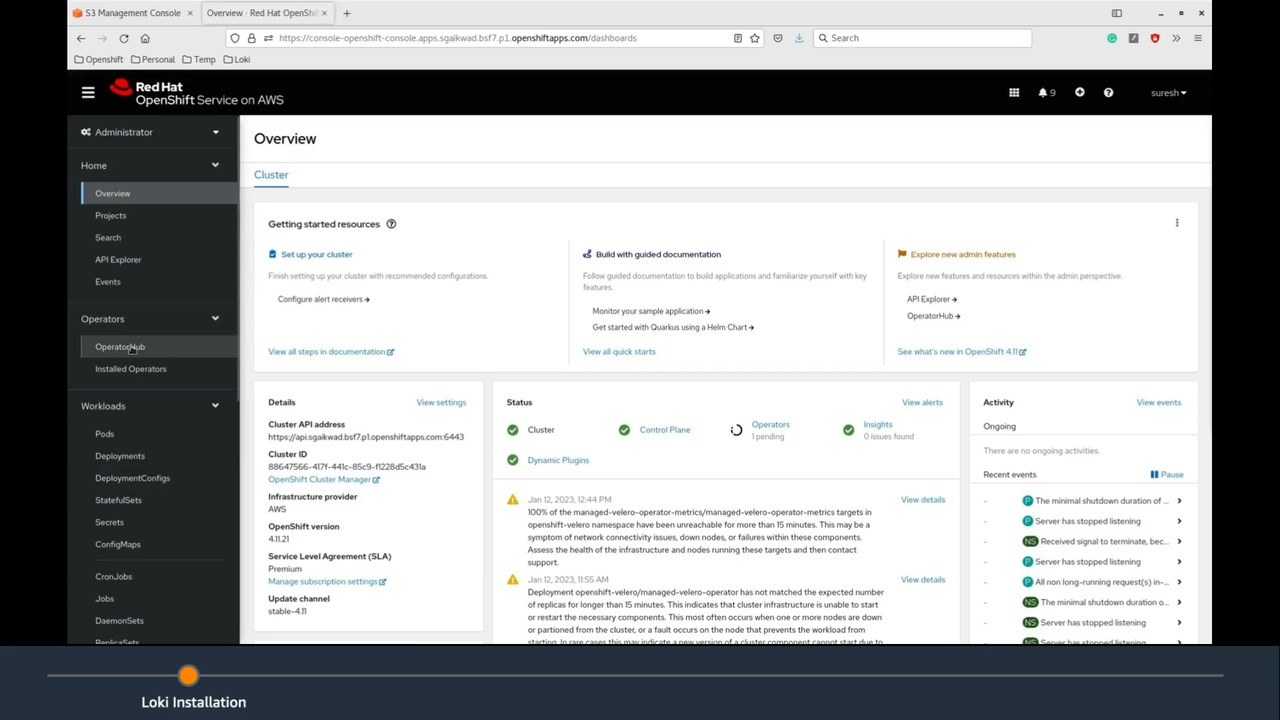Click the plus import icon in header
This screenshot has width=1280, height=720.
[x=1079, y=93]
